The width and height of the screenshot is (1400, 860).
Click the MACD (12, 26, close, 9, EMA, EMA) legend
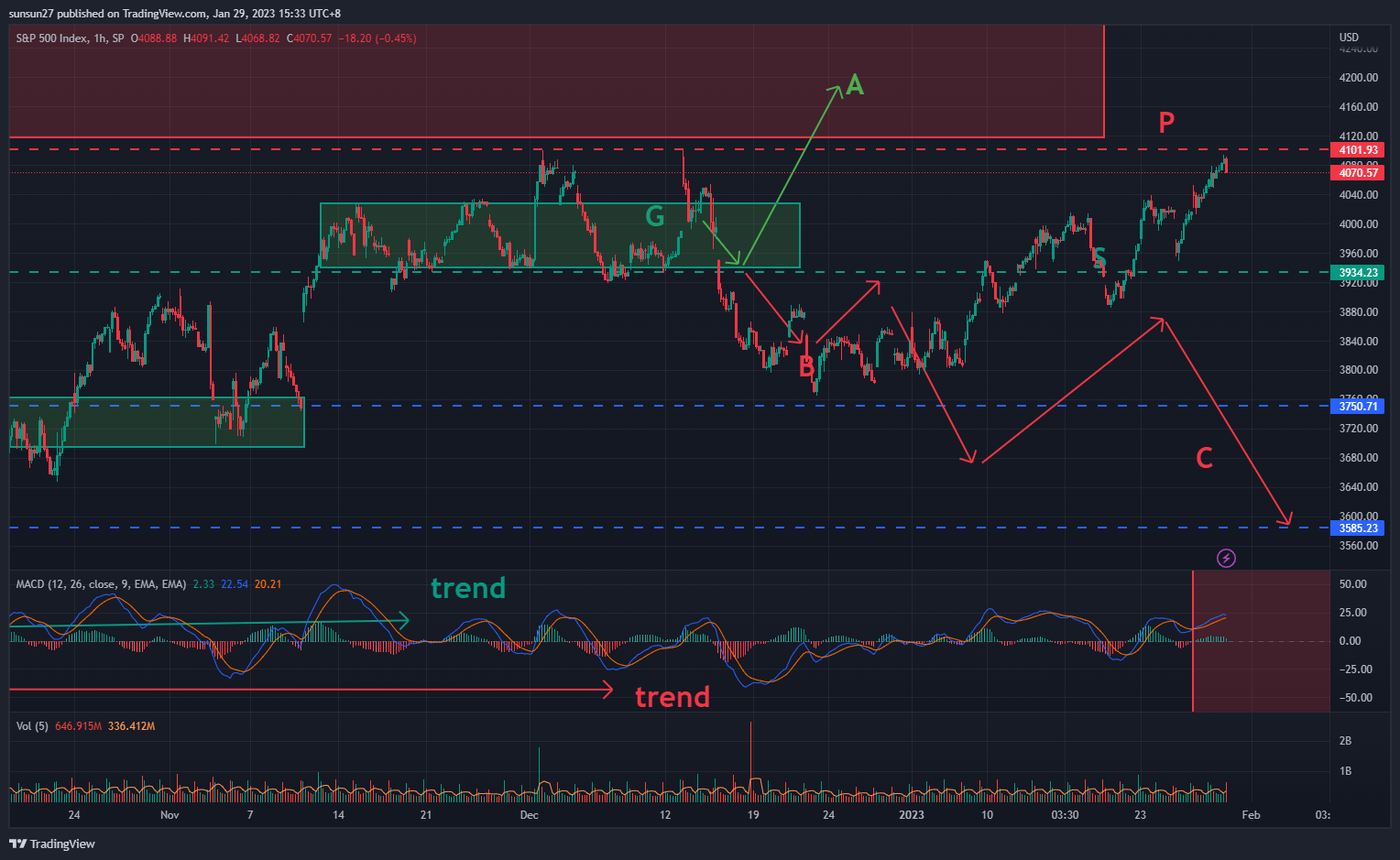coord(101,583)
